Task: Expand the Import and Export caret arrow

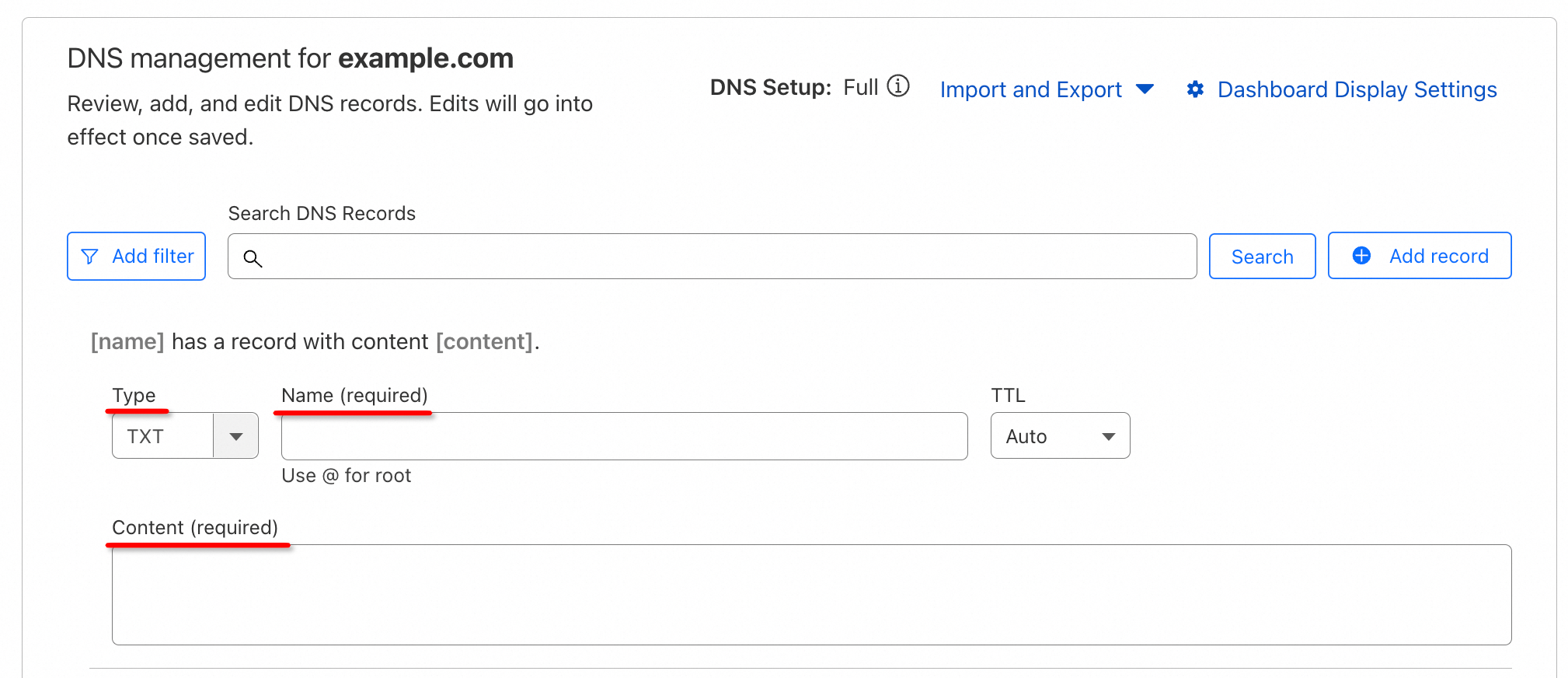Action: tap(1145, 89)
